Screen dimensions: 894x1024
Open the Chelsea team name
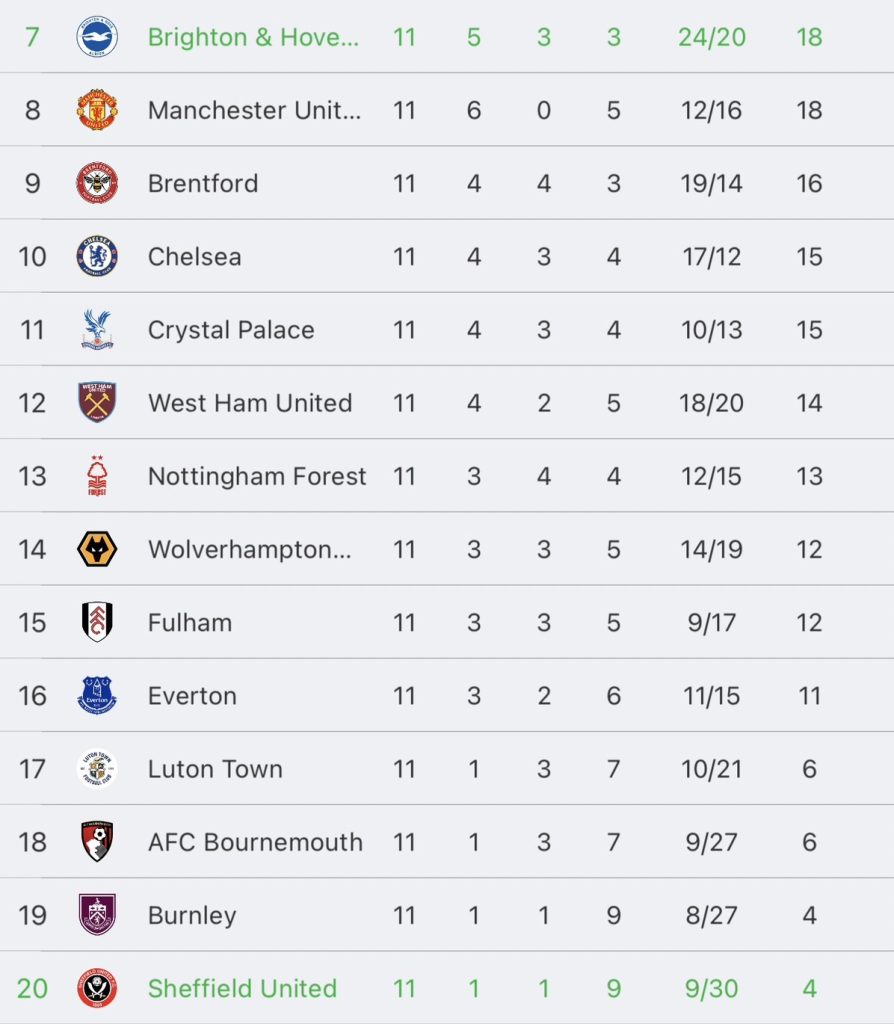(x=195, y=257)
